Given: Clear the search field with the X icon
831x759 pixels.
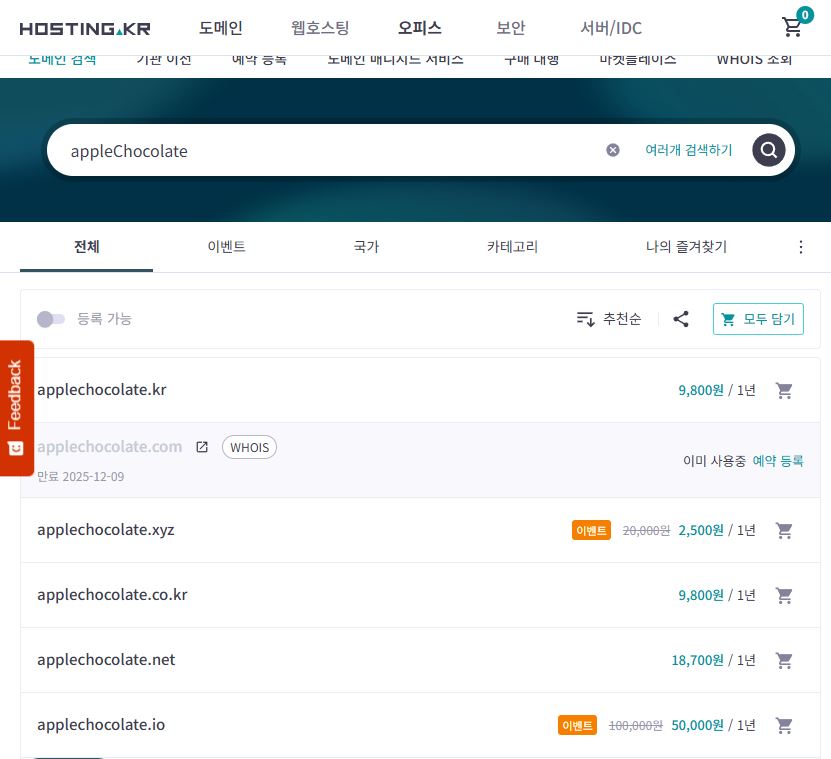Looking at the screenshot, I should (x=613, y=150).
